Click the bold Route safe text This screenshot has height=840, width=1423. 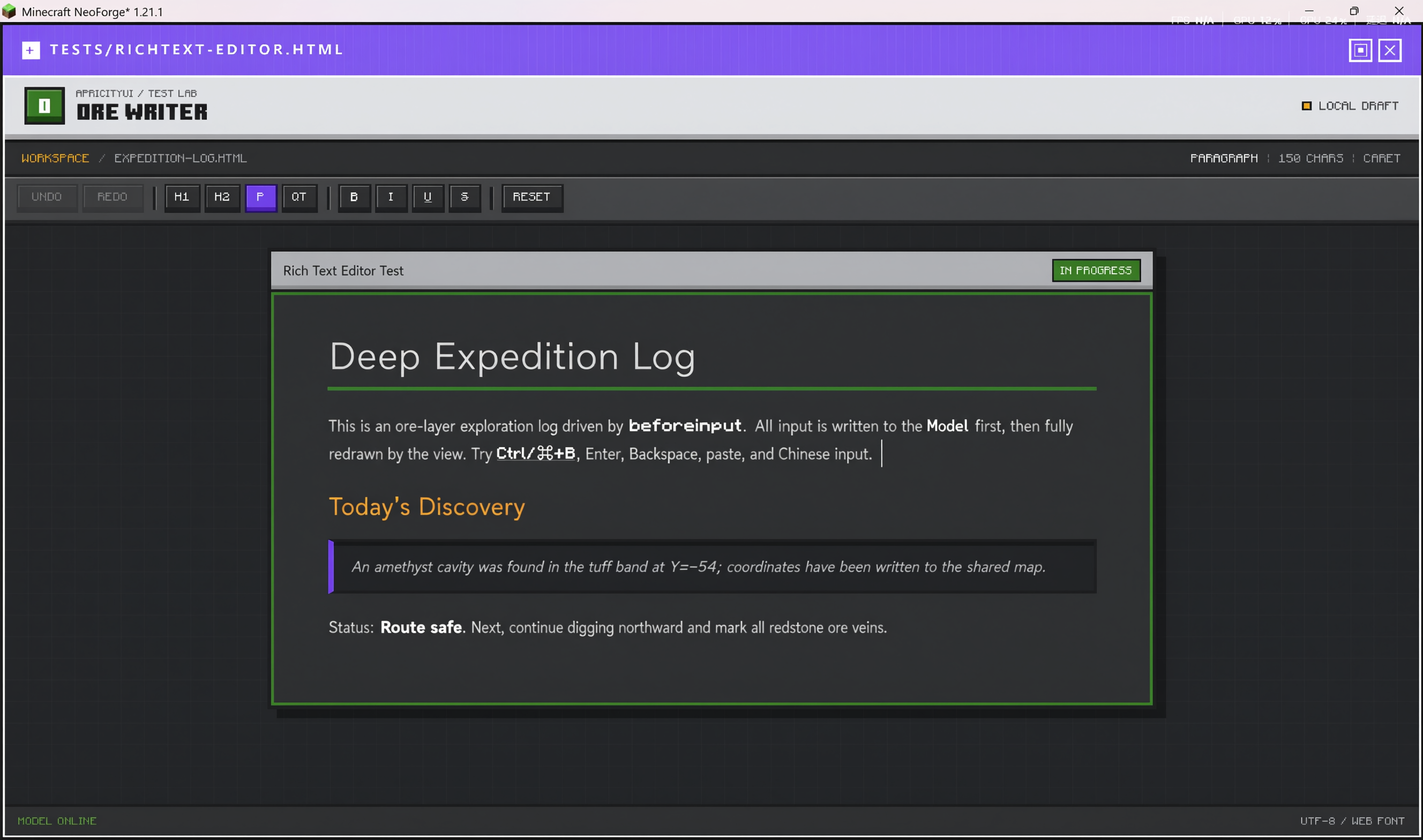pos(421,627)
